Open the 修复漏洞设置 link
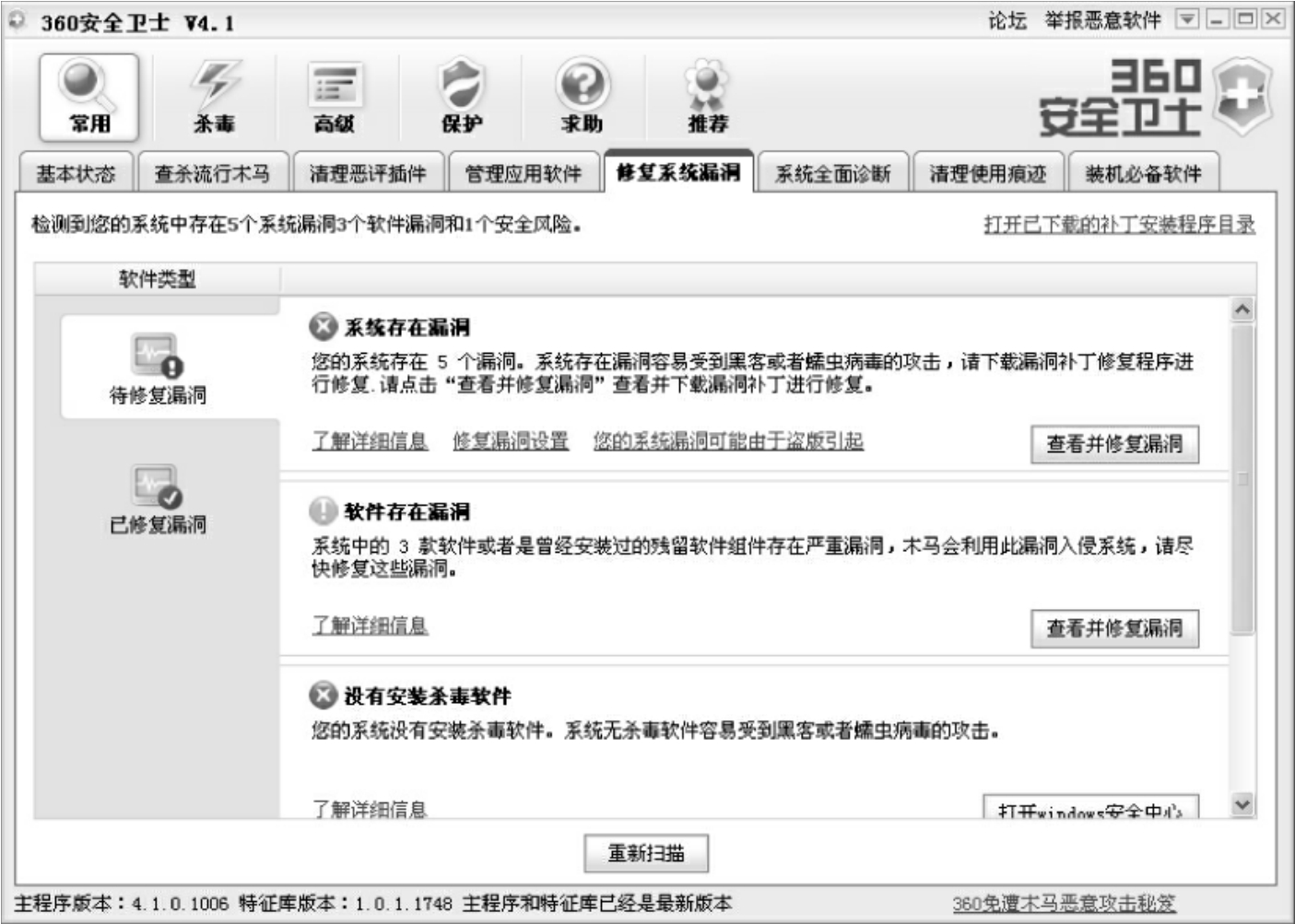Viewport: 1295px width, 924px height. click(511, 441)
